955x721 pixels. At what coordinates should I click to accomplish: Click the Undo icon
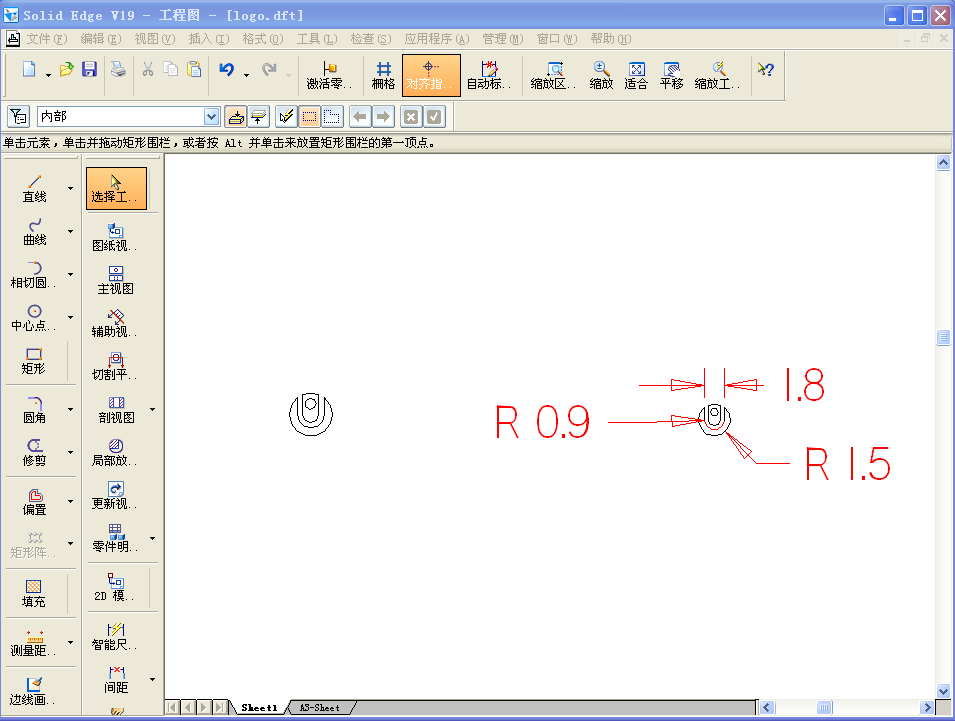227,69
